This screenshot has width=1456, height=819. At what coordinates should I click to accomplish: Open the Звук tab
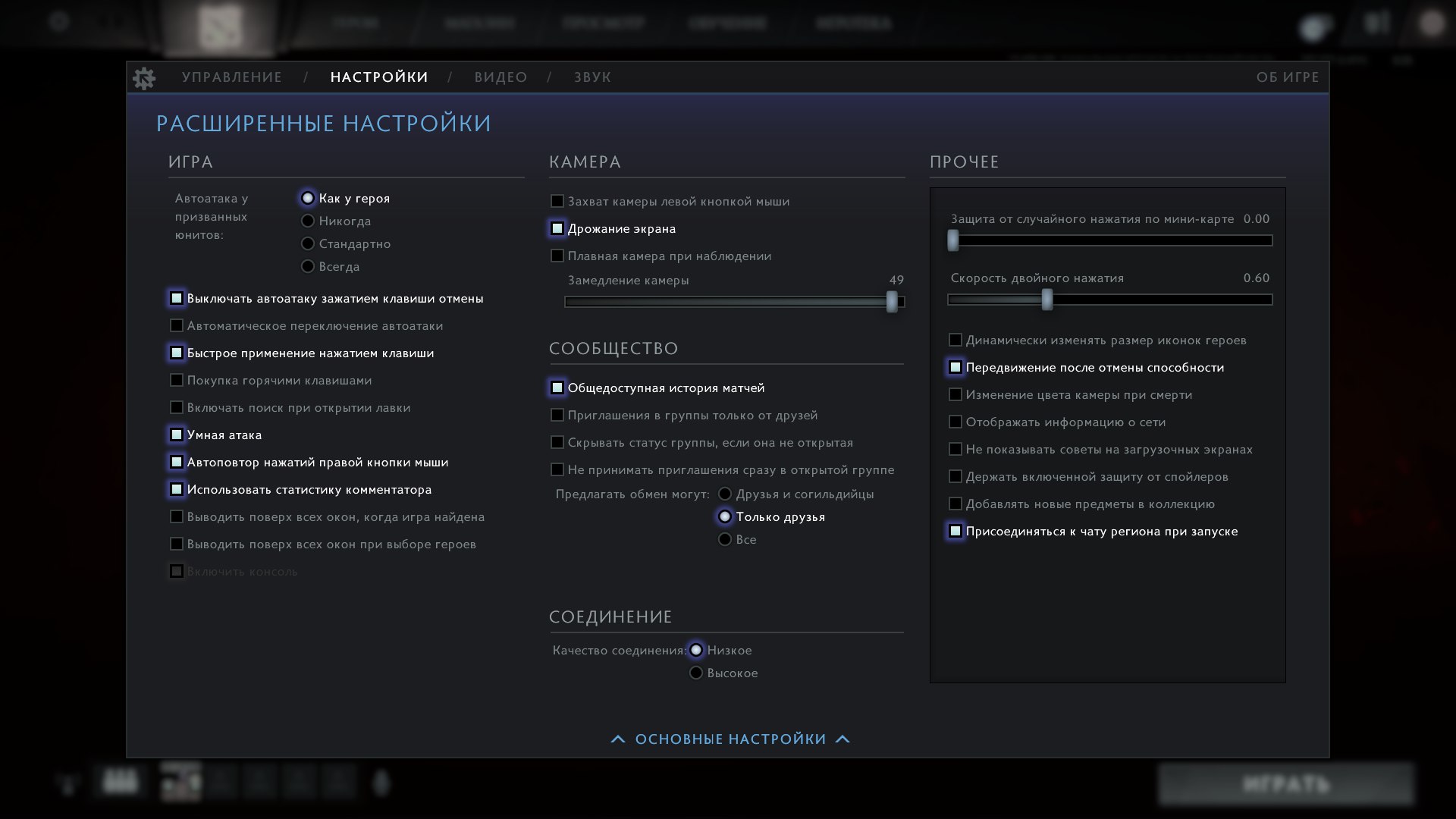pos(592,77)
